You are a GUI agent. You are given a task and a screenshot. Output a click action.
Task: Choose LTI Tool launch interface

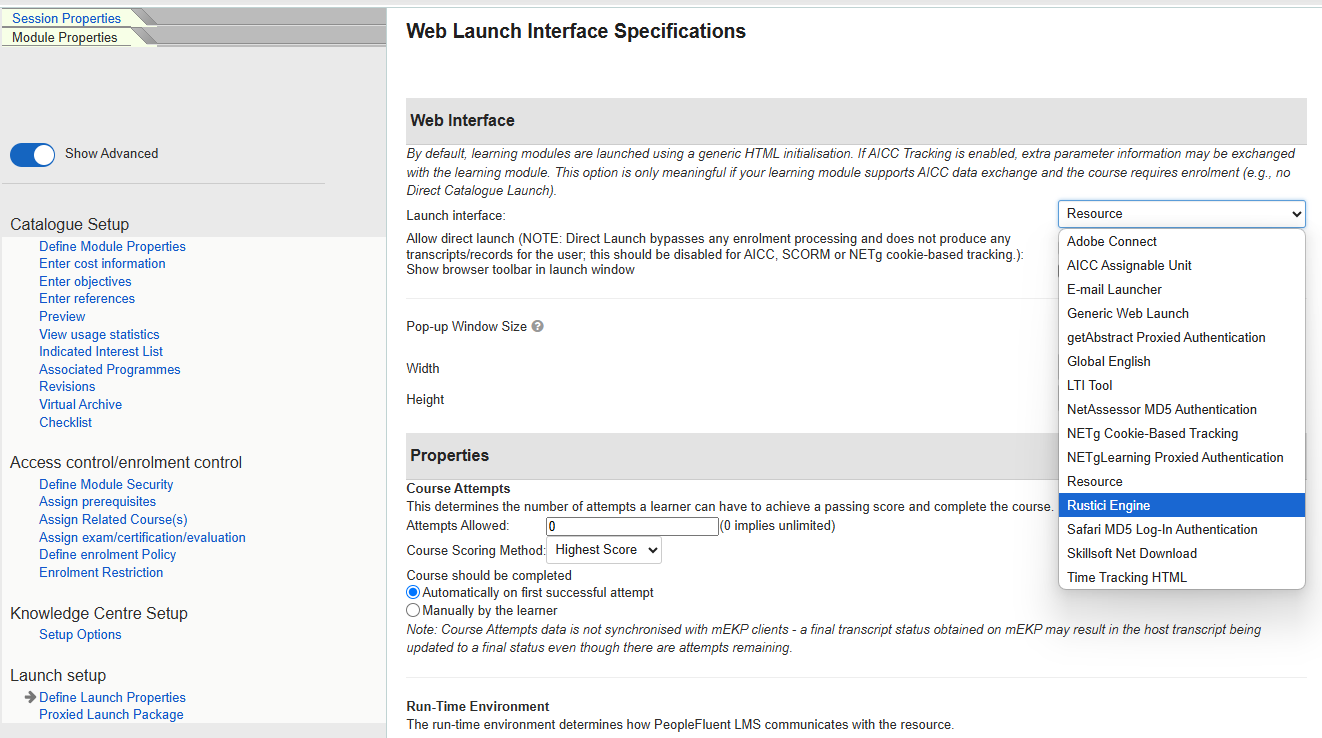[1089, 386]
